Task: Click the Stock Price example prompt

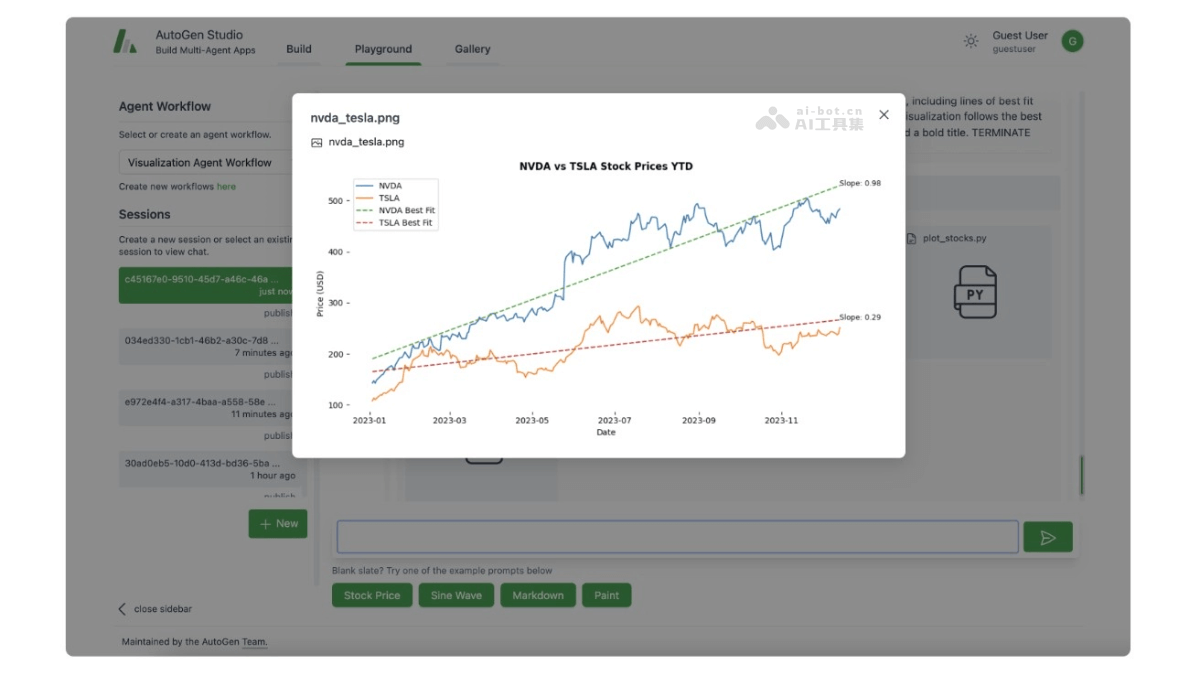Action: [x=372, y=596]
